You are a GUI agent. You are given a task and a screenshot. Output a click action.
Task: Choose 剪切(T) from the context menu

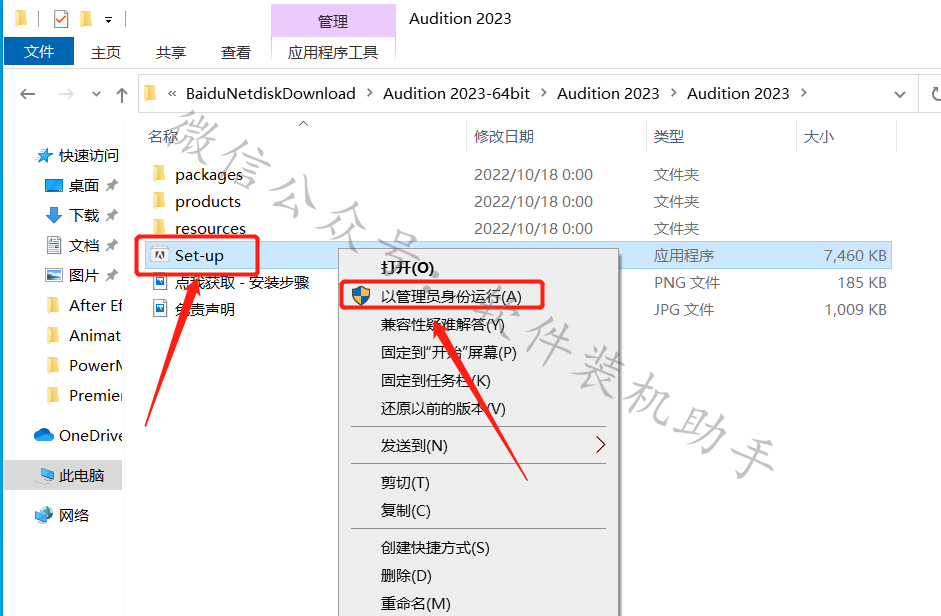coord(405,483)
